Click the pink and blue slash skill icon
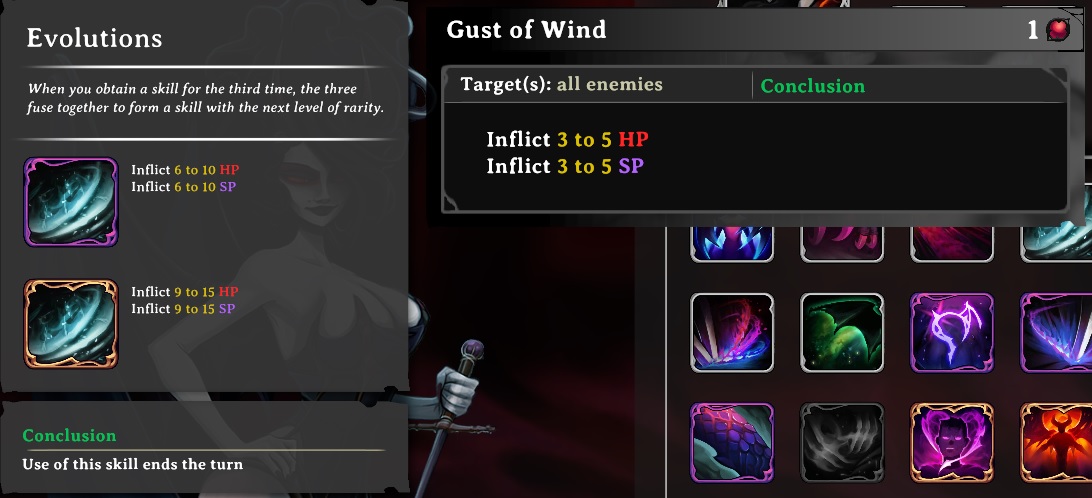1092x498 pixels. point(732,333)
